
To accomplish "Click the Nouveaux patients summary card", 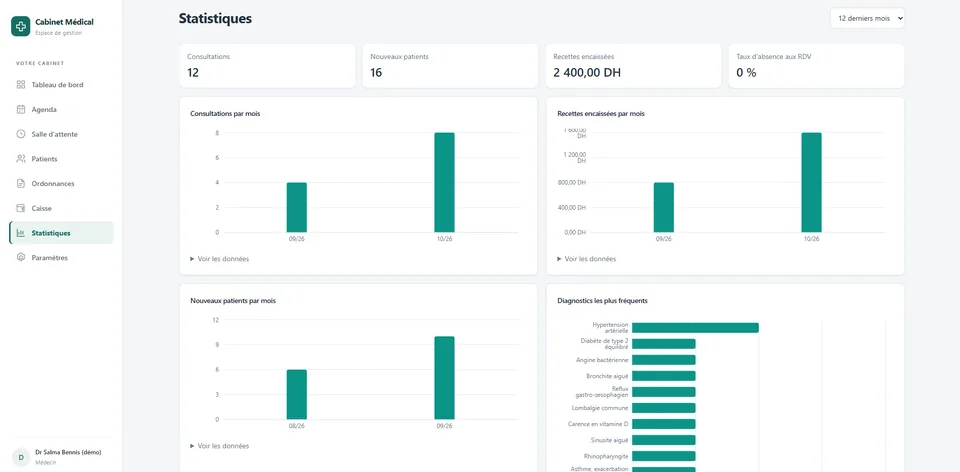I will [450, 66].
